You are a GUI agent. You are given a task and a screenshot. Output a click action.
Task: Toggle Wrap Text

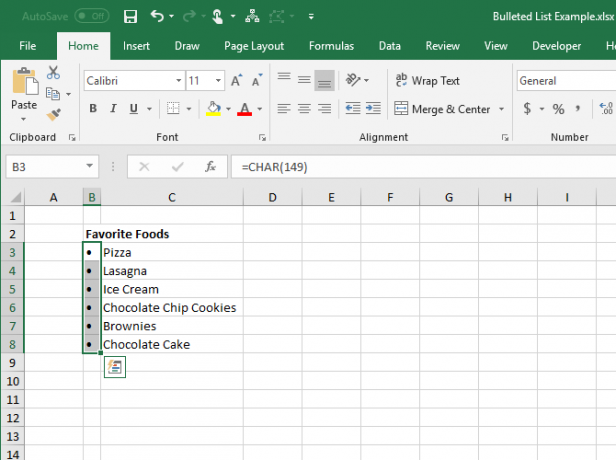coord(427,81)
